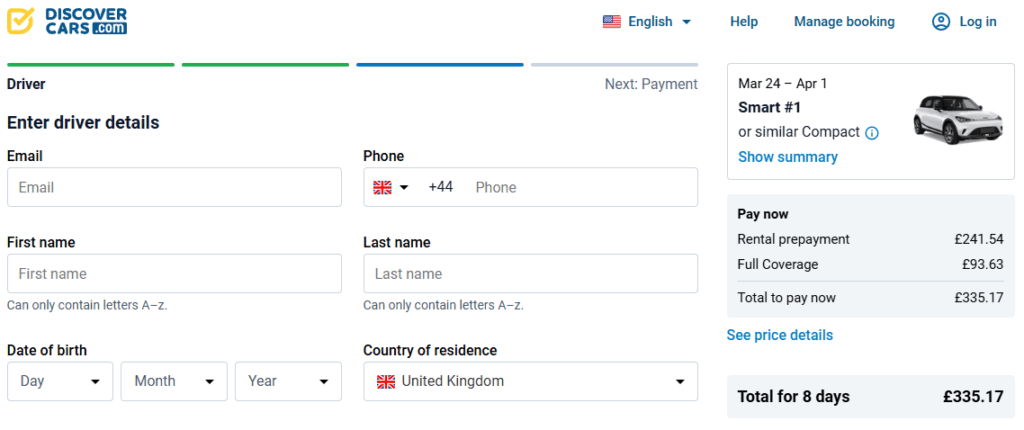The height and width of the screenshot is (430, 1024).
Task: Focus the Email input field
Action: [x=174, y=187]
